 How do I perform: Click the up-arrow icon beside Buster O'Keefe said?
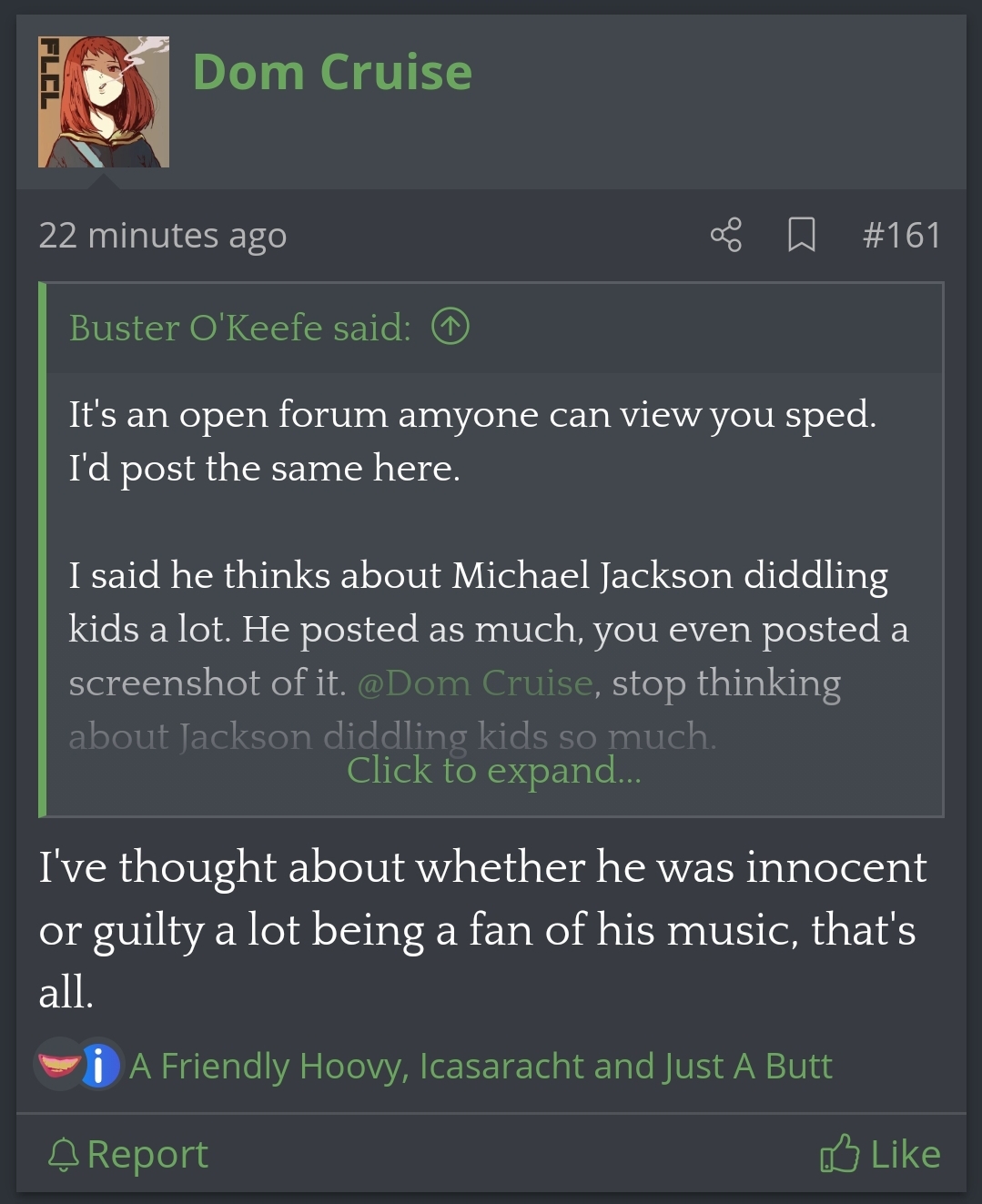pyautogui.click(x=451, y=327)
